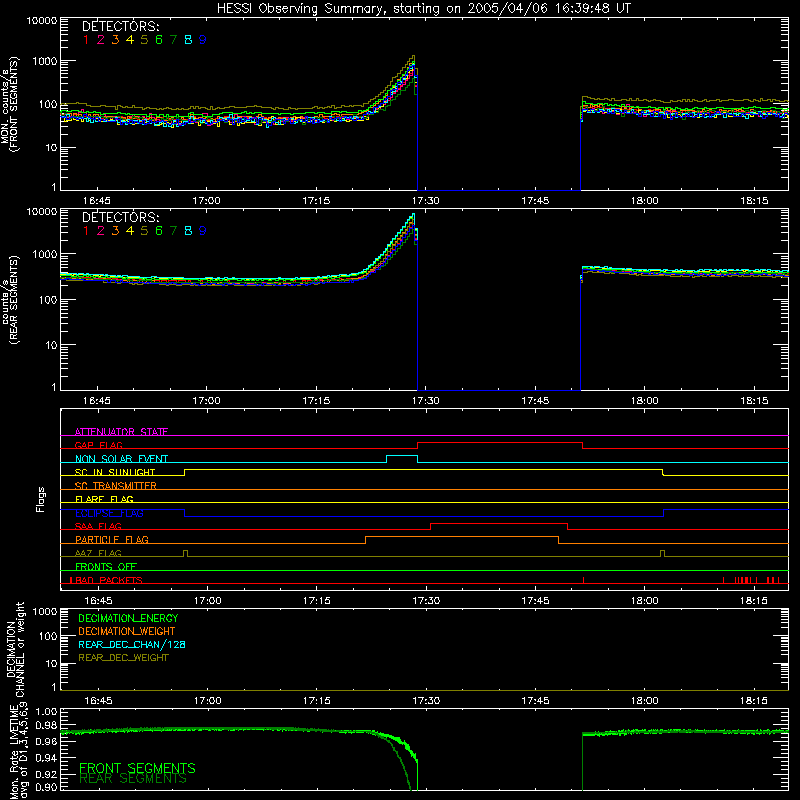Select detector 3 in front segments legend
The width and height of the screenshot is (800, 800).
click(115, 39)
